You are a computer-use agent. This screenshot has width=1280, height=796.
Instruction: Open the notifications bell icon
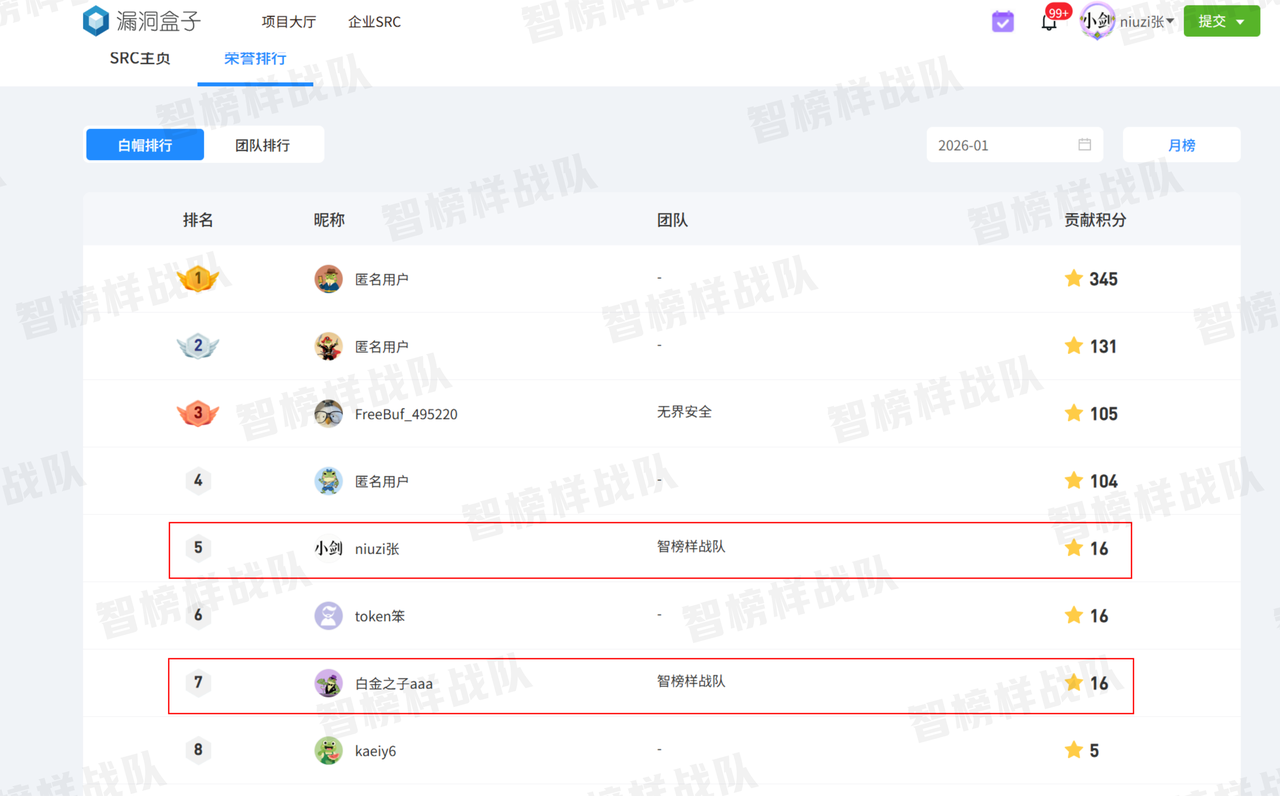[x=1049, y=21]
